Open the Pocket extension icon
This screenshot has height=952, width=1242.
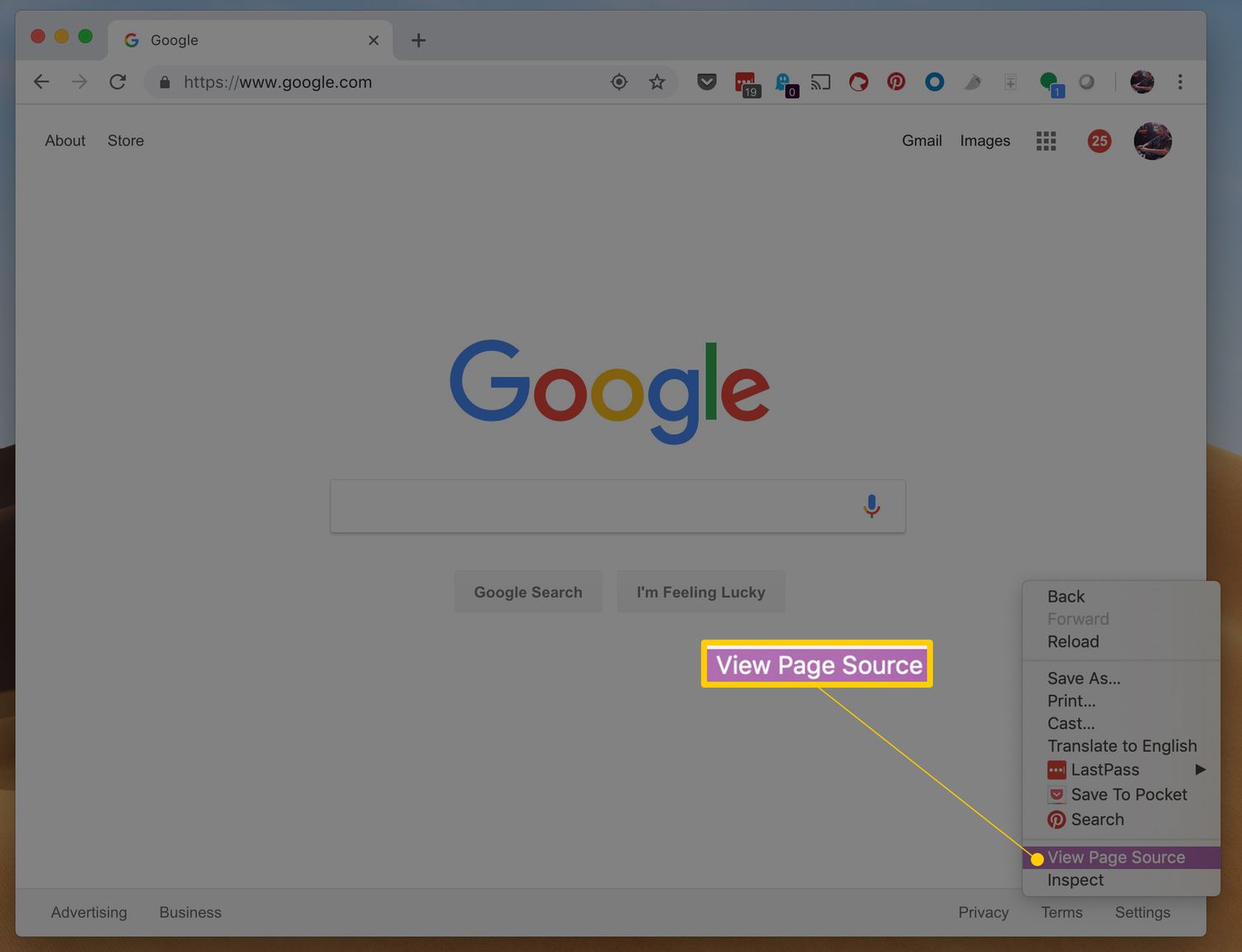(706, 82)
